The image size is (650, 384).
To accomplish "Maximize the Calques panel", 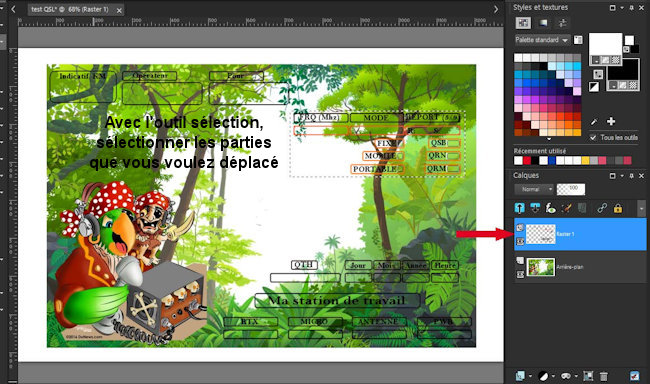I will [612, 176].
